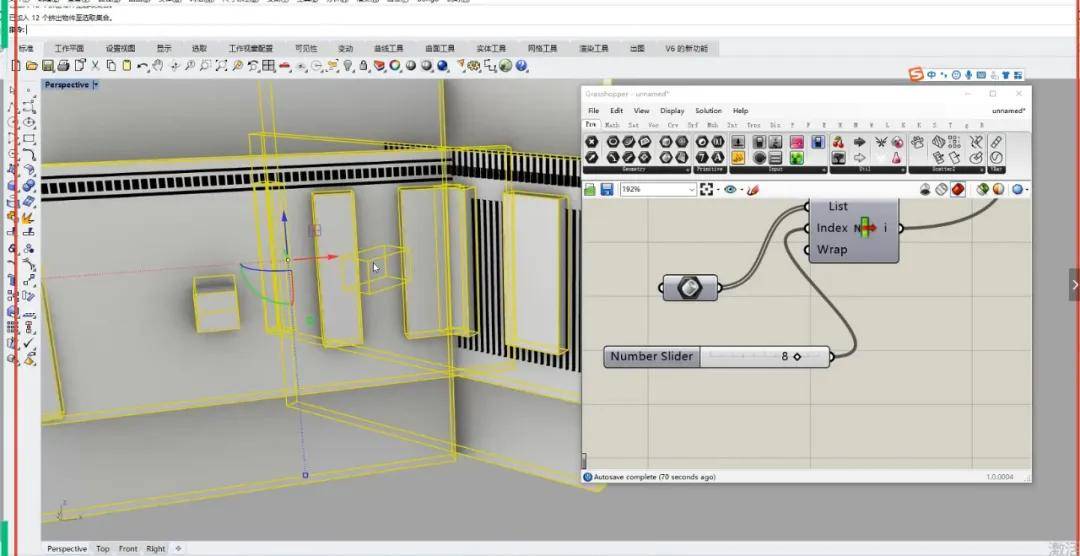Click the unnamed* document label in Grasshopper
Screen dimensions: 1080x556
click(x=1009, y=110)
